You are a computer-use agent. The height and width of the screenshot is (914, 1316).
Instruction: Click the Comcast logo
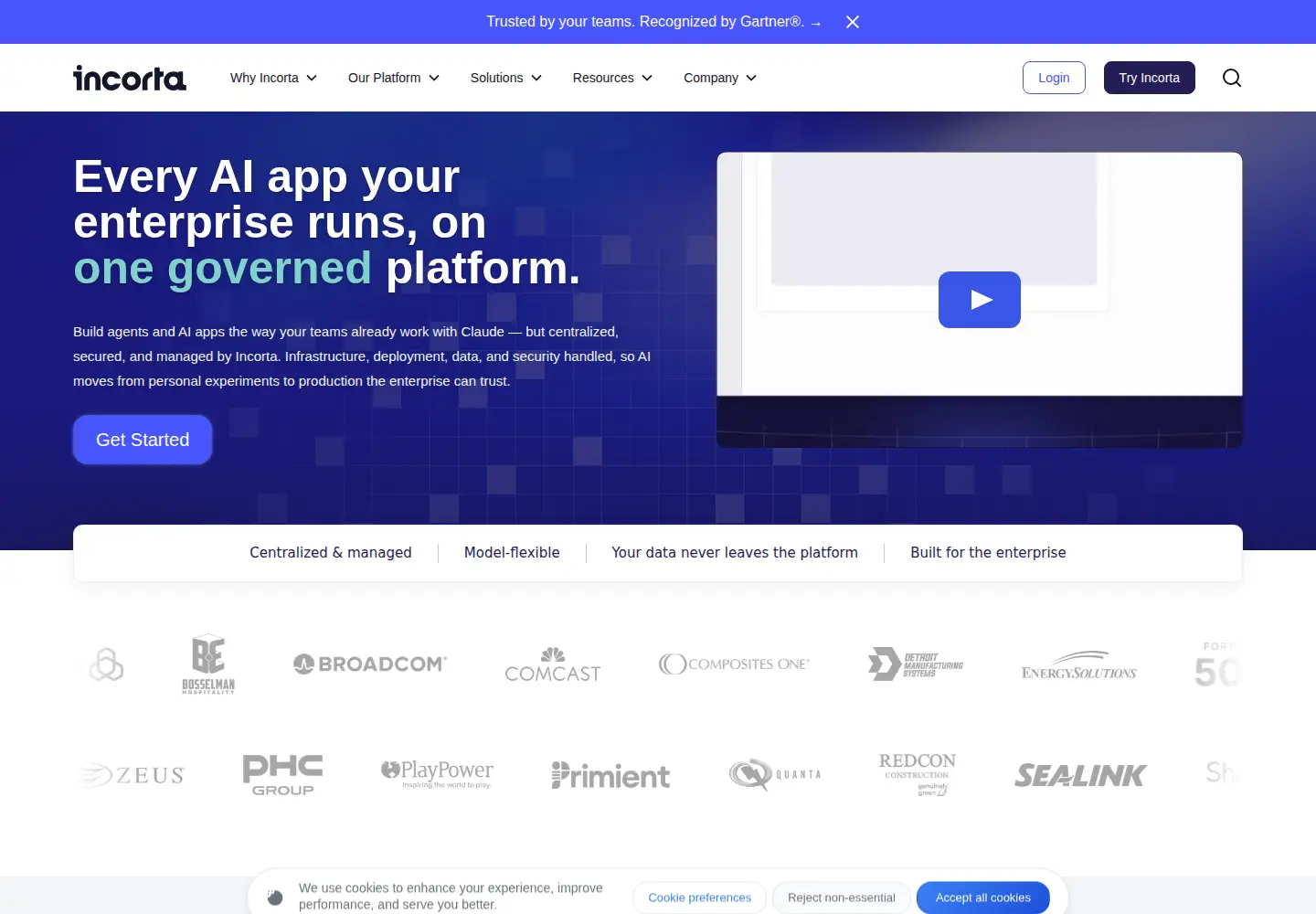[553, 665]
